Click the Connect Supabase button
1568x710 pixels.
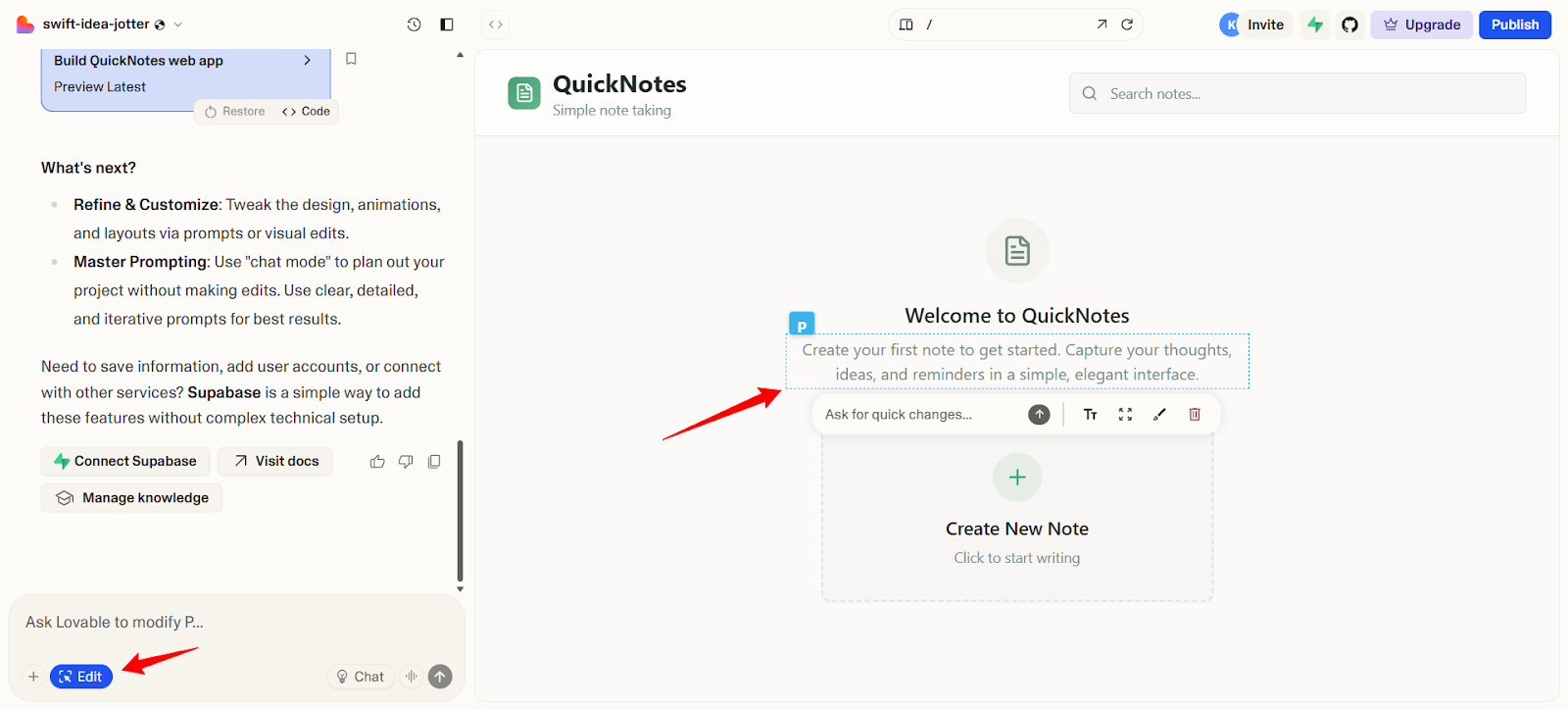[124, 461]
